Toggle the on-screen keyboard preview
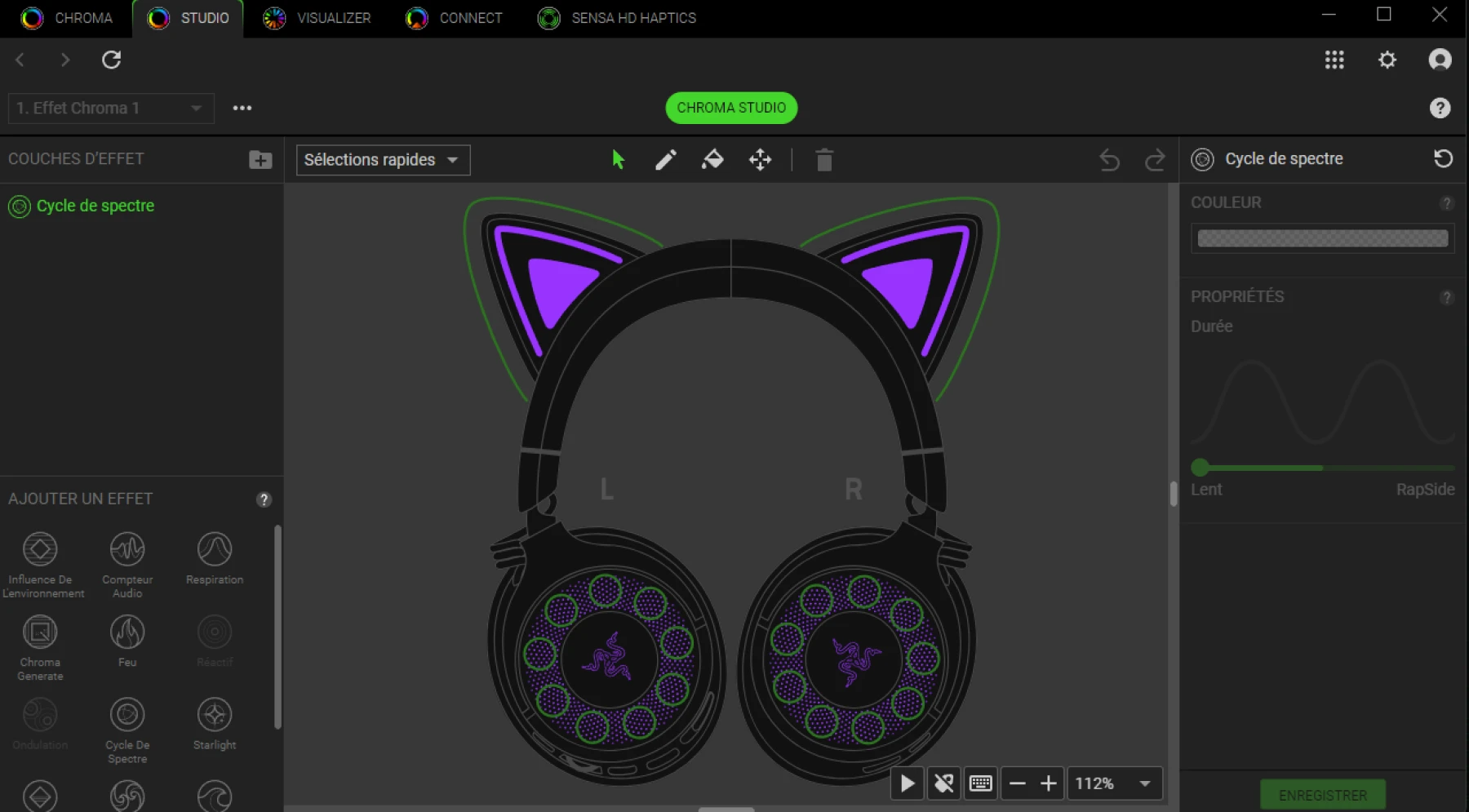 pos(981,783)
